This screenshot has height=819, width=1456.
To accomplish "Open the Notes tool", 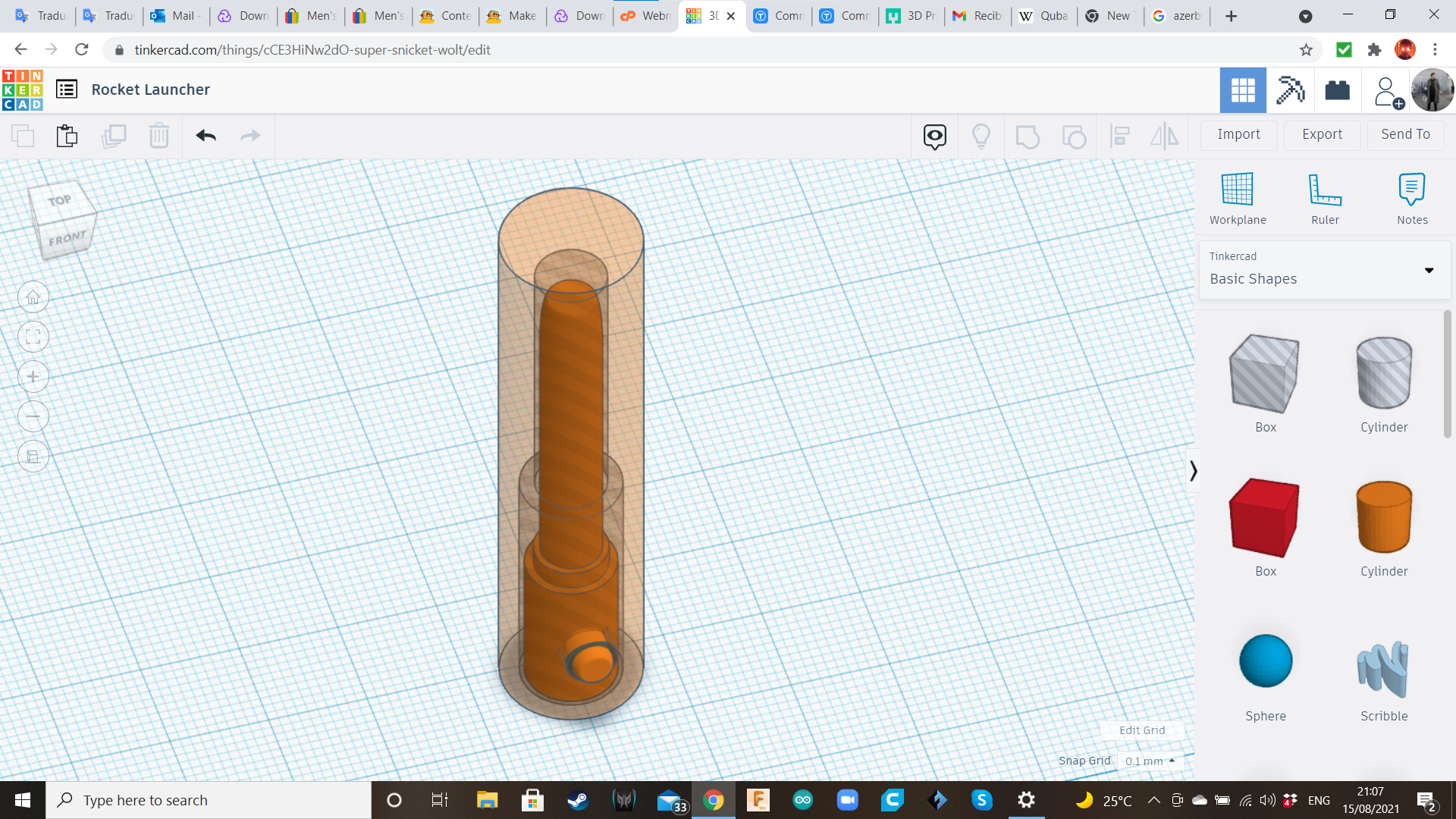I will tap(1411, 190).
